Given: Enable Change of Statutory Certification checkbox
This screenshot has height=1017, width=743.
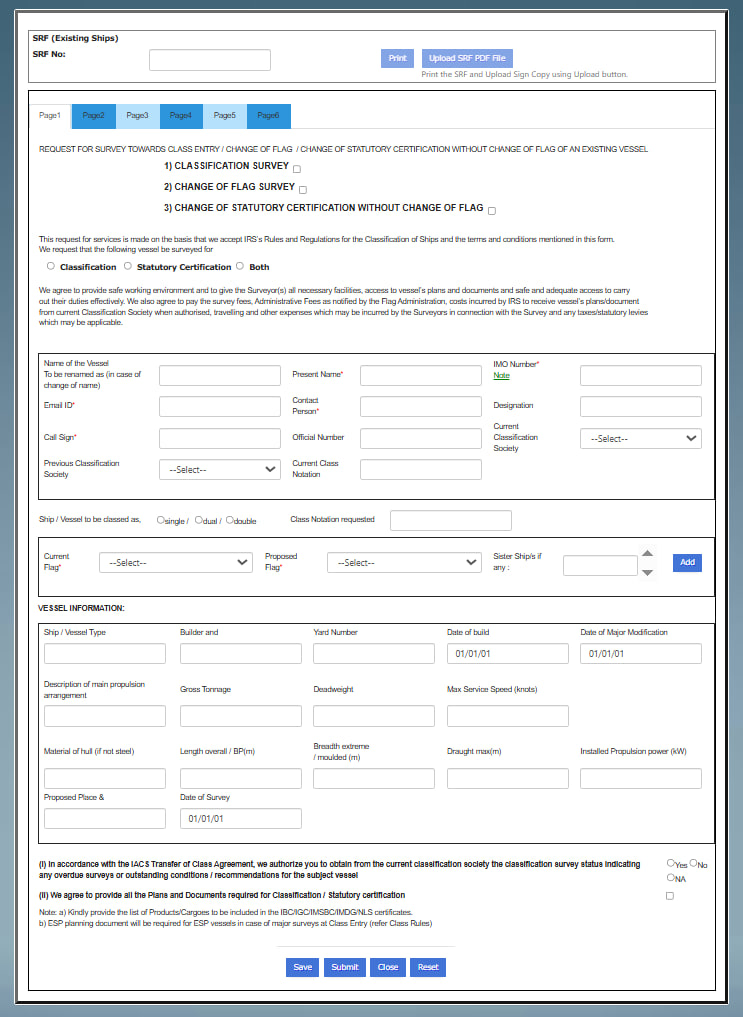Looking at the screenshot, I should (x=492, y=211).
